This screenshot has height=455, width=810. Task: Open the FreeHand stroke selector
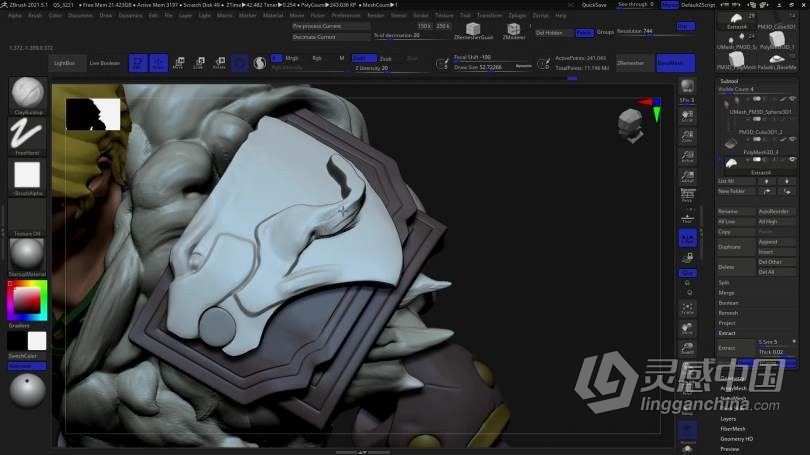27,134
